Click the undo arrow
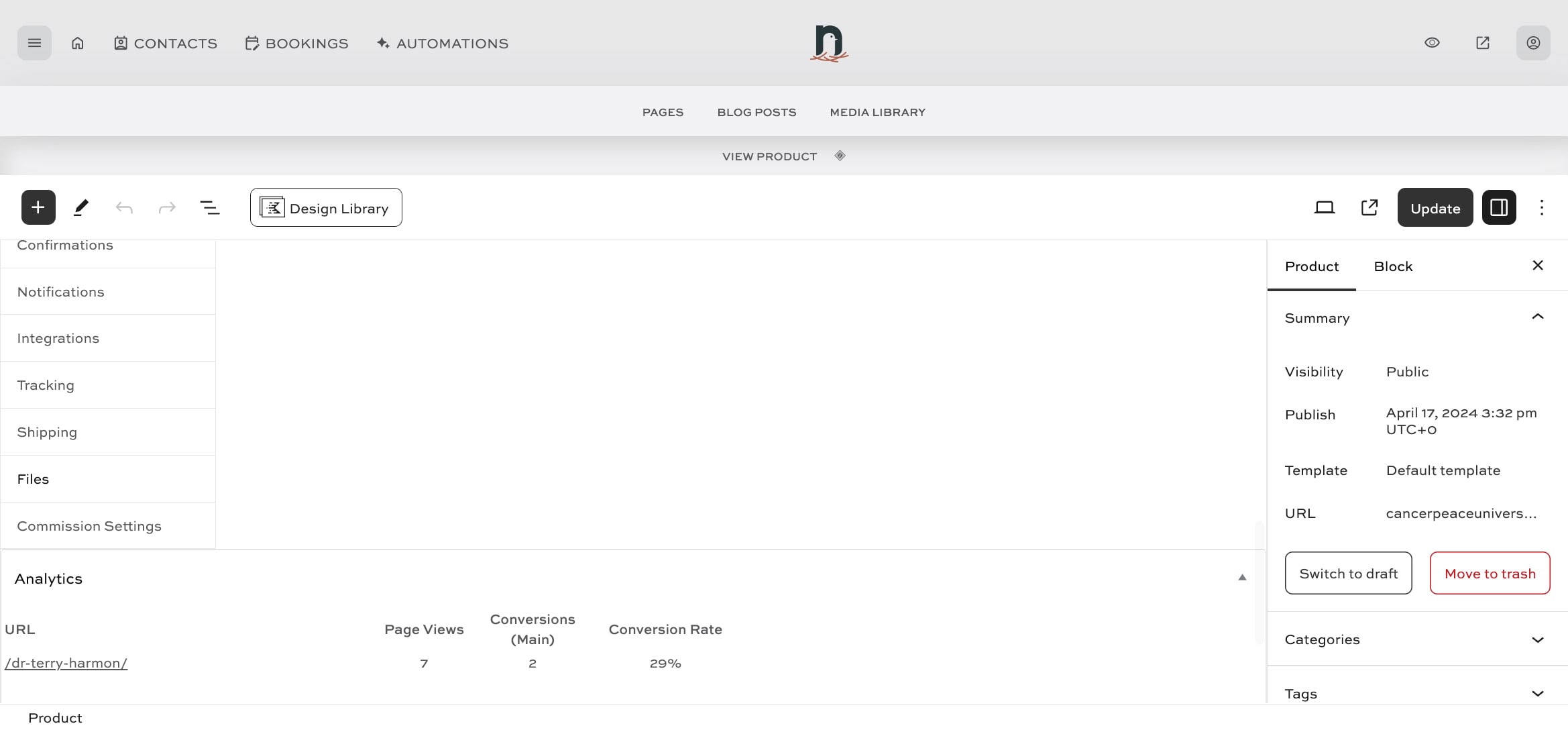 pos(124,207)
